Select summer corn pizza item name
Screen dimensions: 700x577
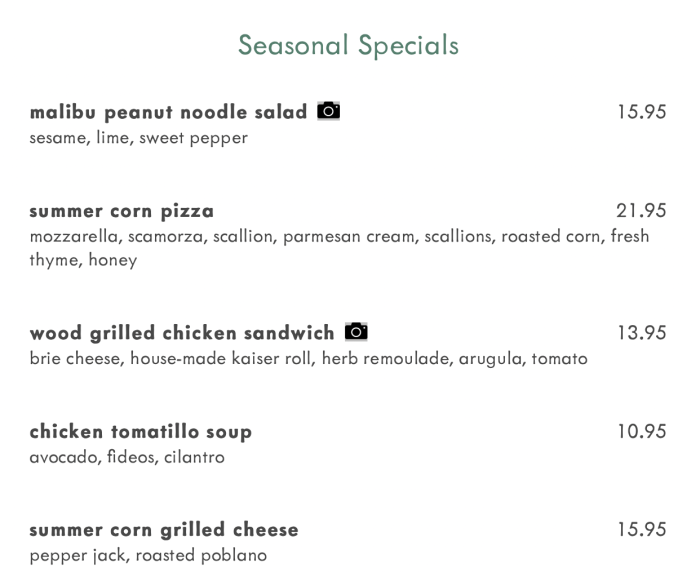click(121, 211)
